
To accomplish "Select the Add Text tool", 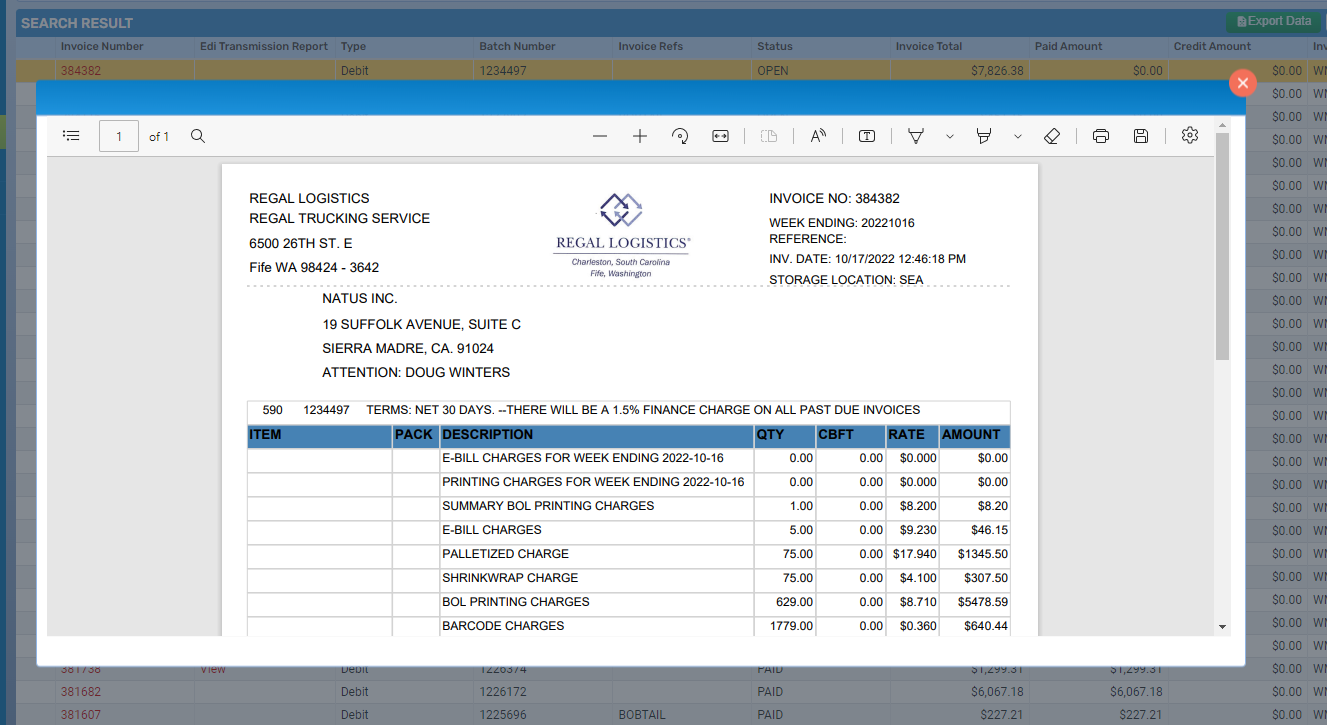I will [867, 136].
